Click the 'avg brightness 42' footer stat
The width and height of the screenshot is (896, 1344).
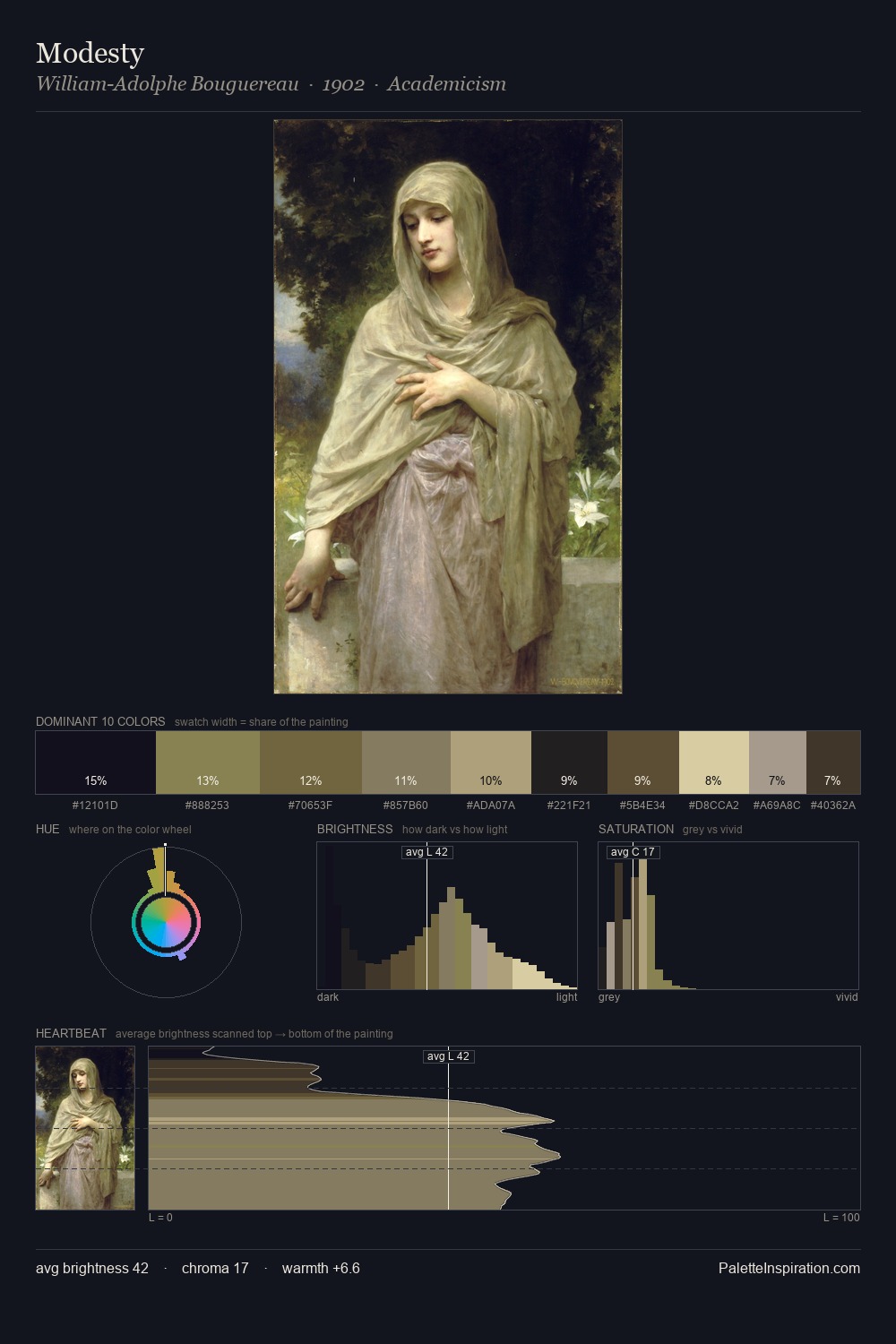pos(92,1269)
